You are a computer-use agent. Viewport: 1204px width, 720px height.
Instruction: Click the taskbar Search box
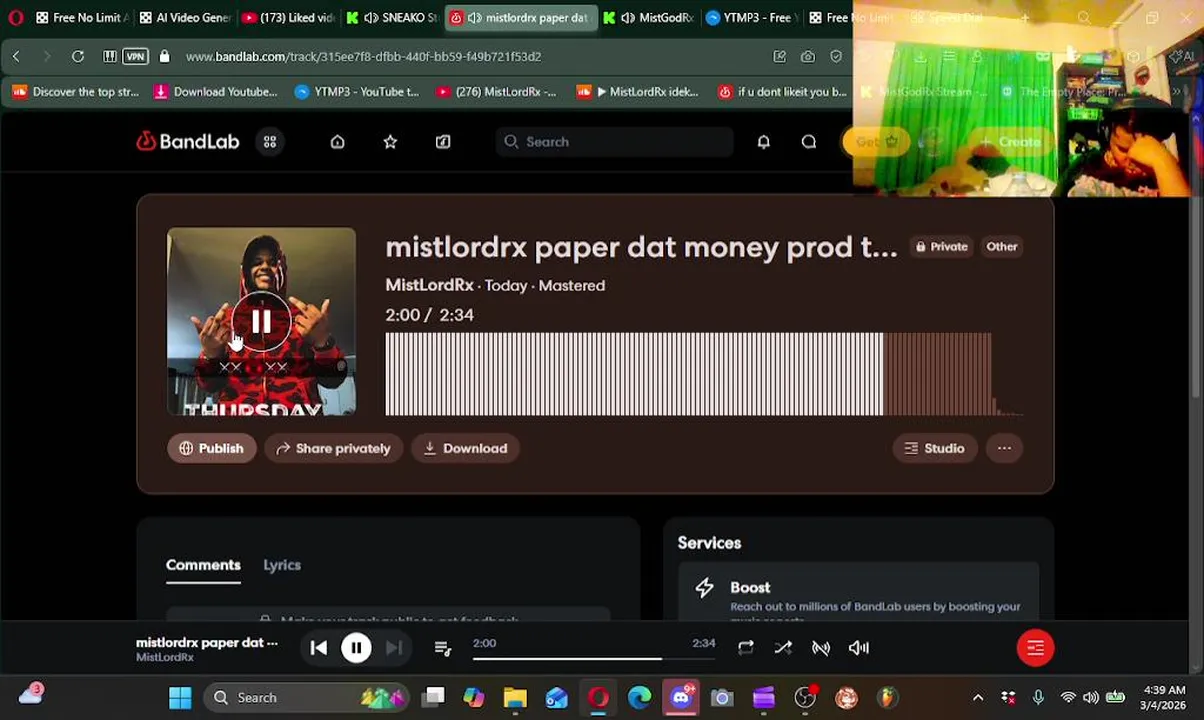[308, 697]
